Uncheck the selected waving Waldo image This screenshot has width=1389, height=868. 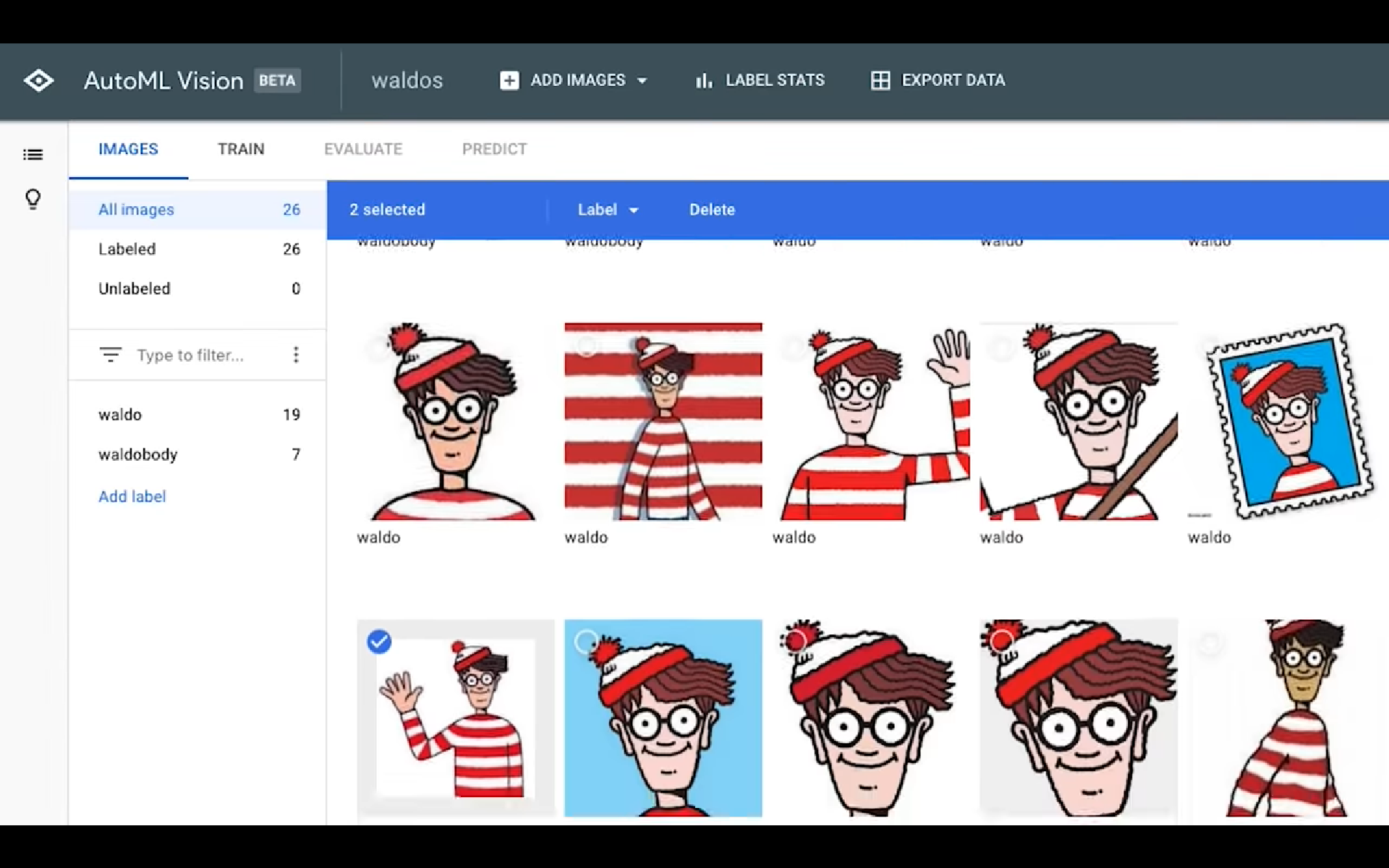379,642
